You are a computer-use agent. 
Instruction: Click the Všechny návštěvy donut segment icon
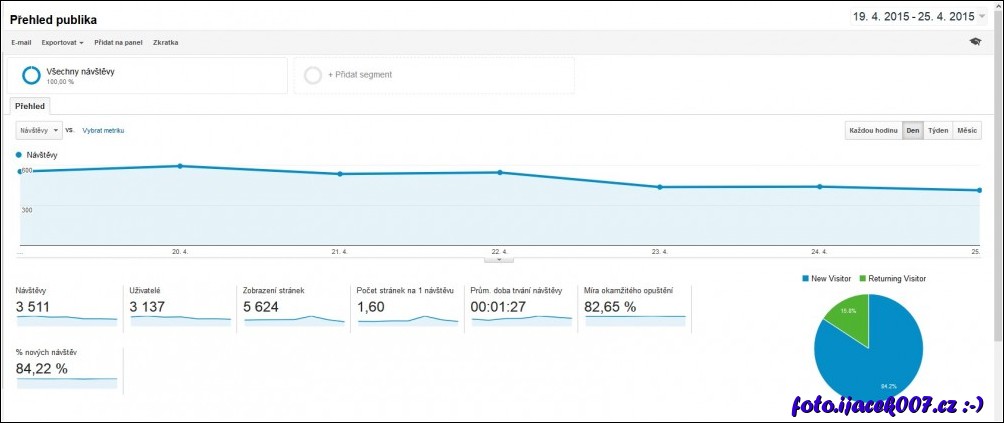(31, 75)
